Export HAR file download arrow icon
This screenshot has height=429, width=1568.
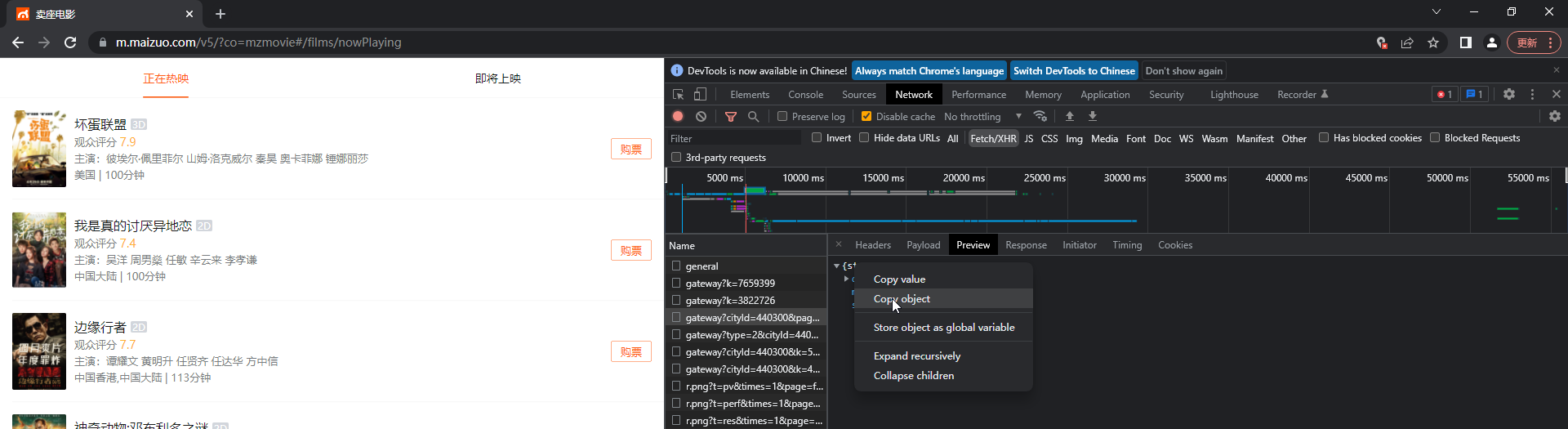1093,117
